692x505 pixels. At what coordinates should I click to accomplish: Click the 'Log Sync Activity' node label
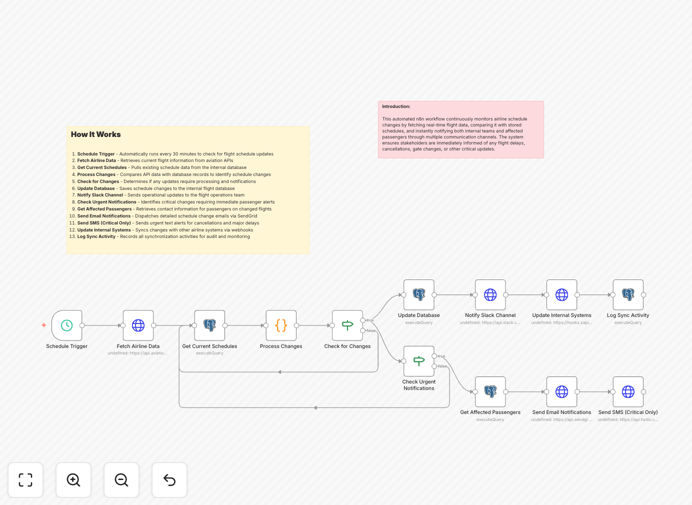628,315
